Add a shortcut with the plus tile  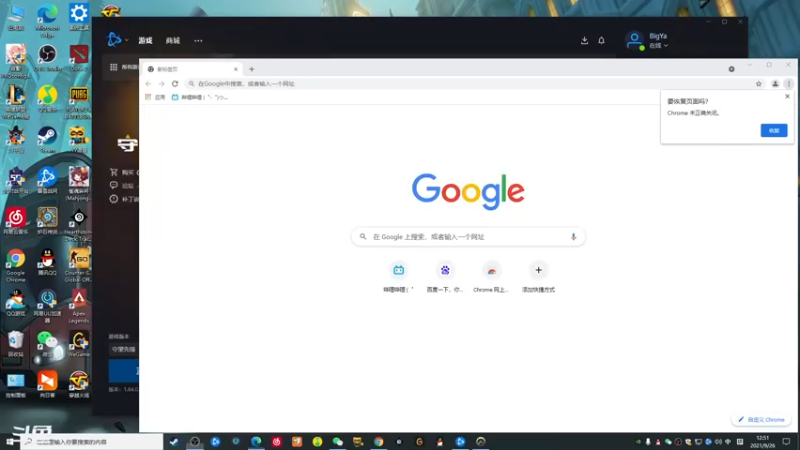538,277
